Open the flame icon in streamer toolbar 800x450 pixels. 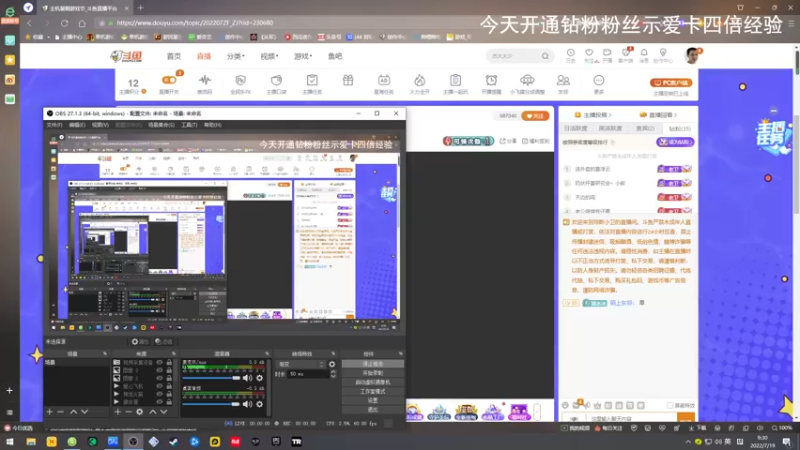click(x=419, y=80)
